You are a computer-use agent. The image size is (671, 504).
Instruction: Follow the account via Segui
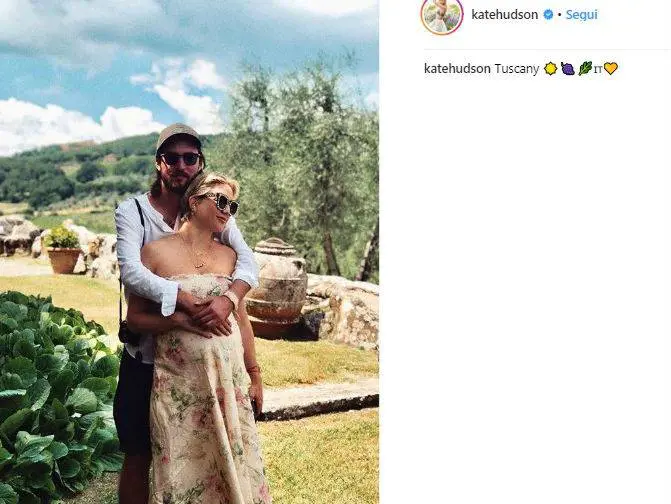582,15
